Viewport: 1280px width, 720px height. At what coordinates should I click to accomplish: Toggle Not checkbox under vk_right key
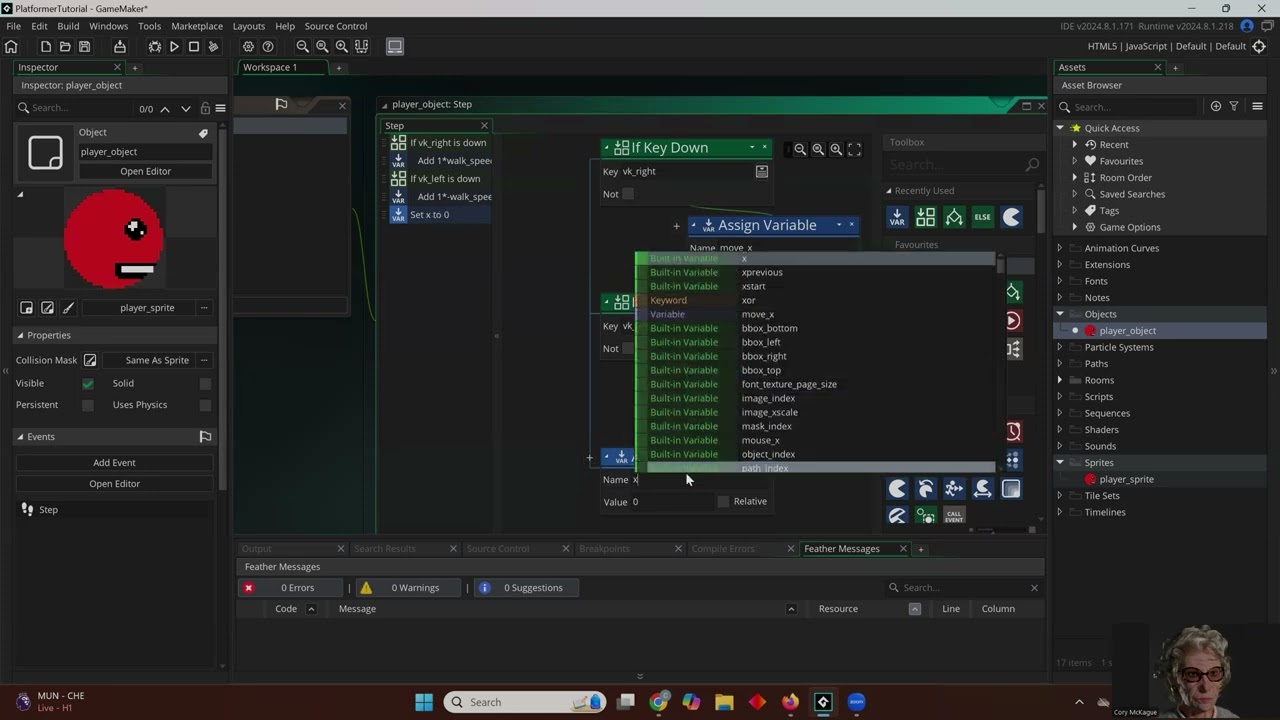coord(628,194)
